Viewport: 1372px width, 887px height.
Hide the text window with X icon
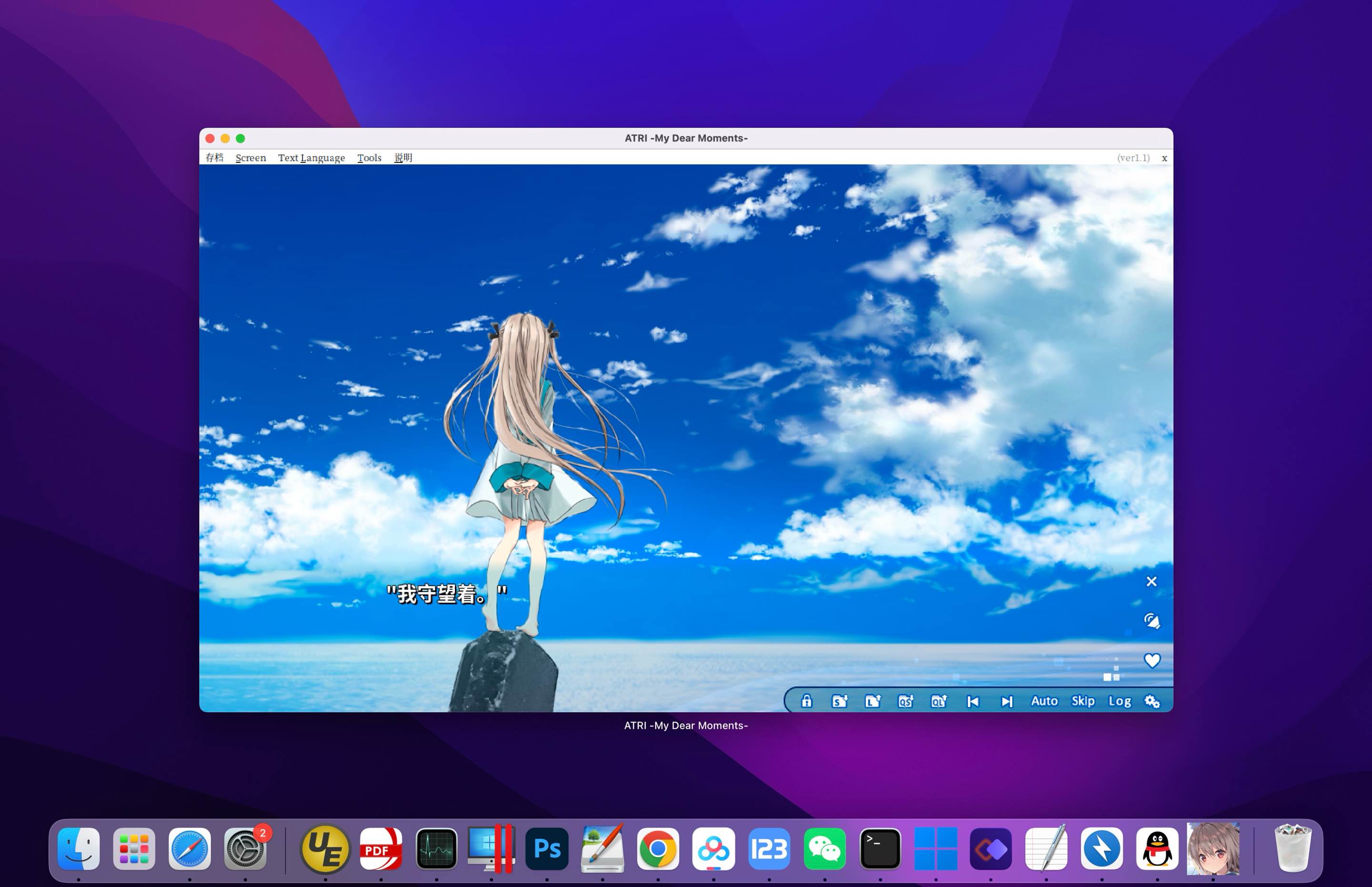[x=1151, y=582]
